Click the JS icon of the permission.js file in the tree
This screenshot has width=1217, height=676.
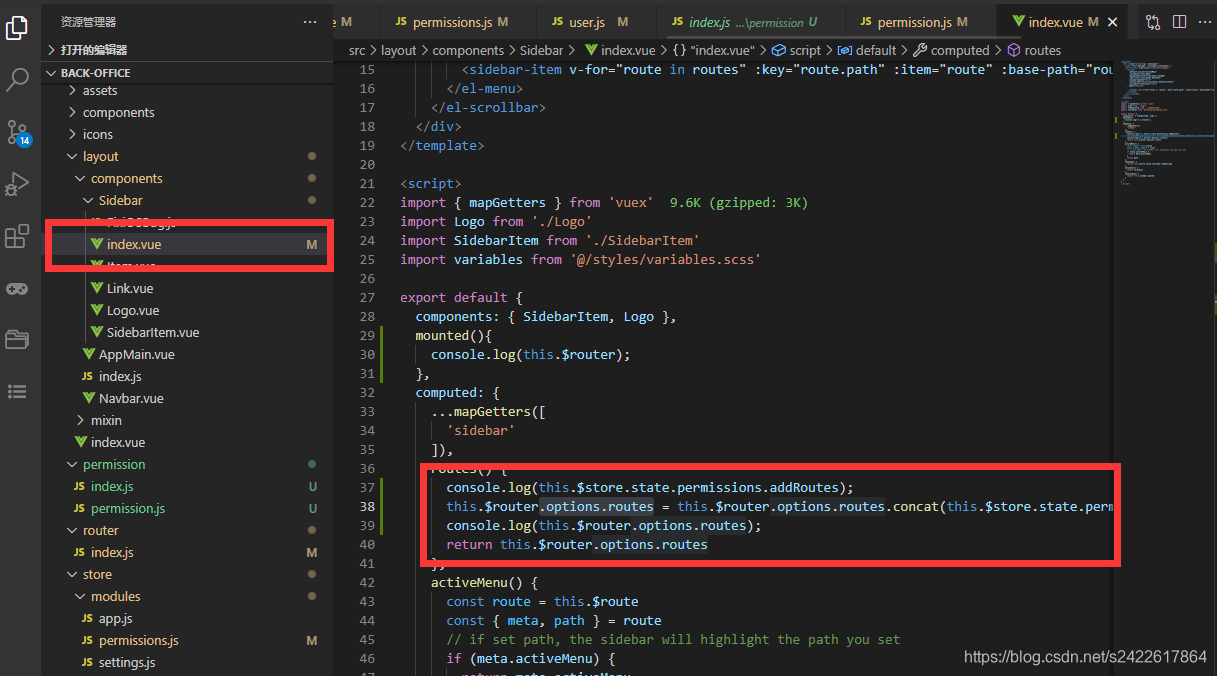tap(81, 508)
